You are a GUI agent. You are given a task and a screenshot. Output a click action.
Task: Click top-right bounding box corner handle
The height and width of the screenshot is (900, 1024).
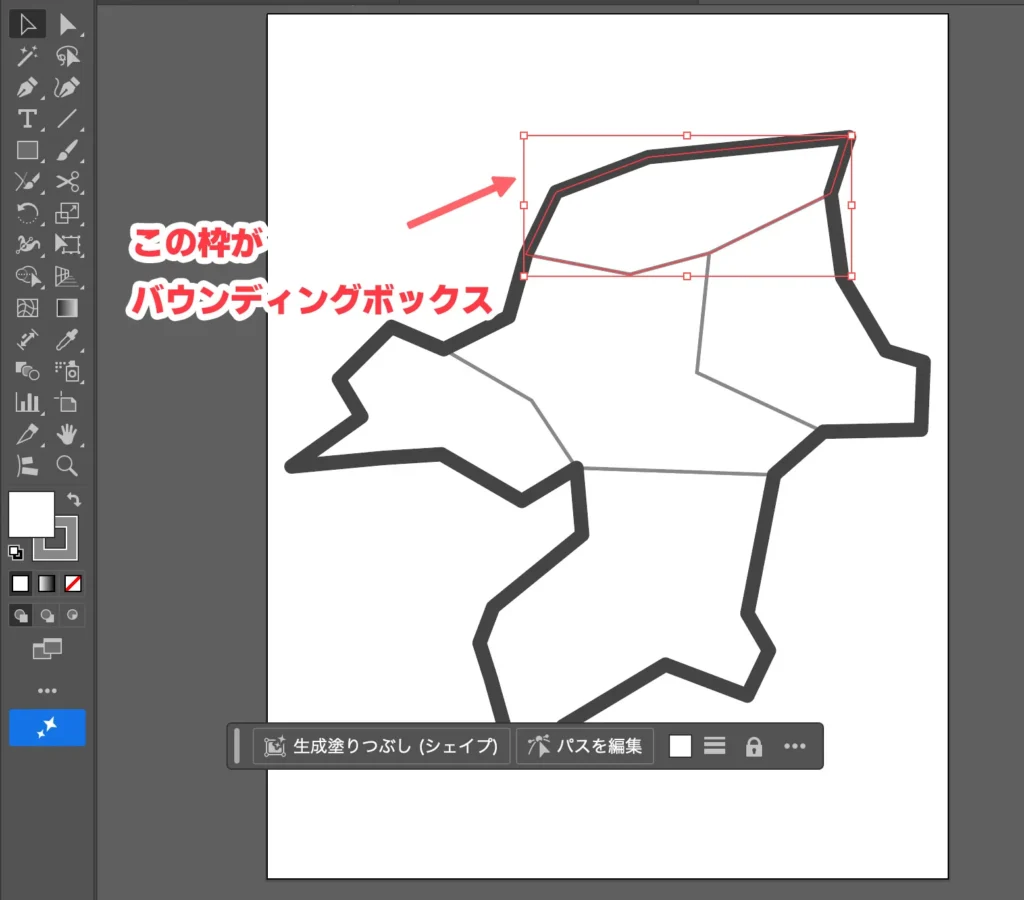(x=851, y=135)
